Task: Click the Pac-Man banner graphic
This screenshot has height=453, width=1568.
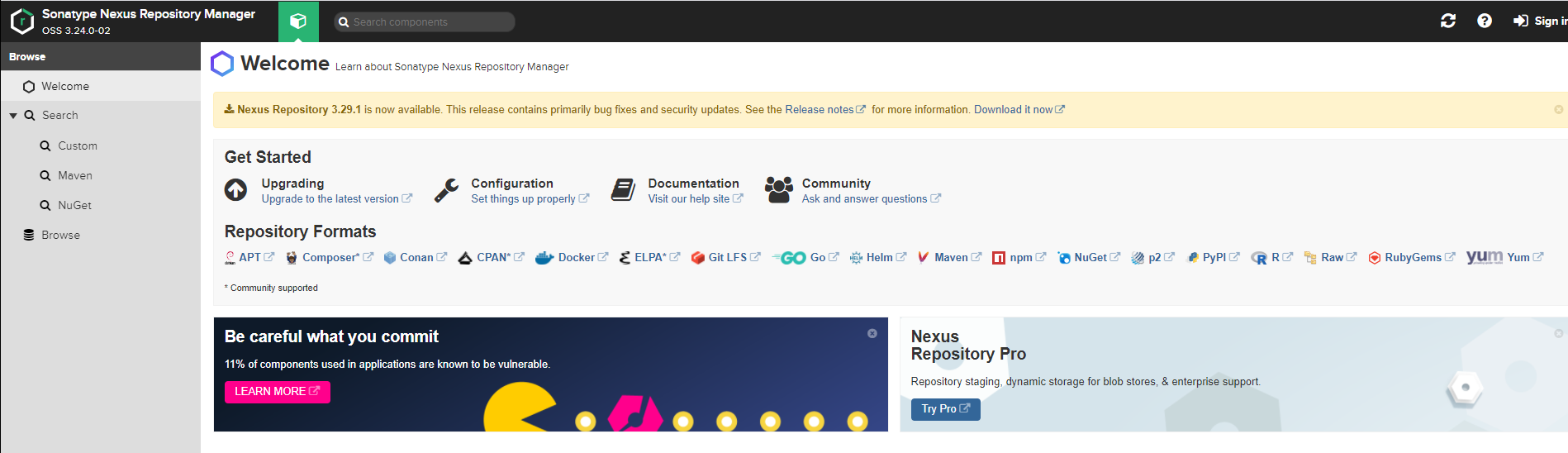Action: [520, 408]
